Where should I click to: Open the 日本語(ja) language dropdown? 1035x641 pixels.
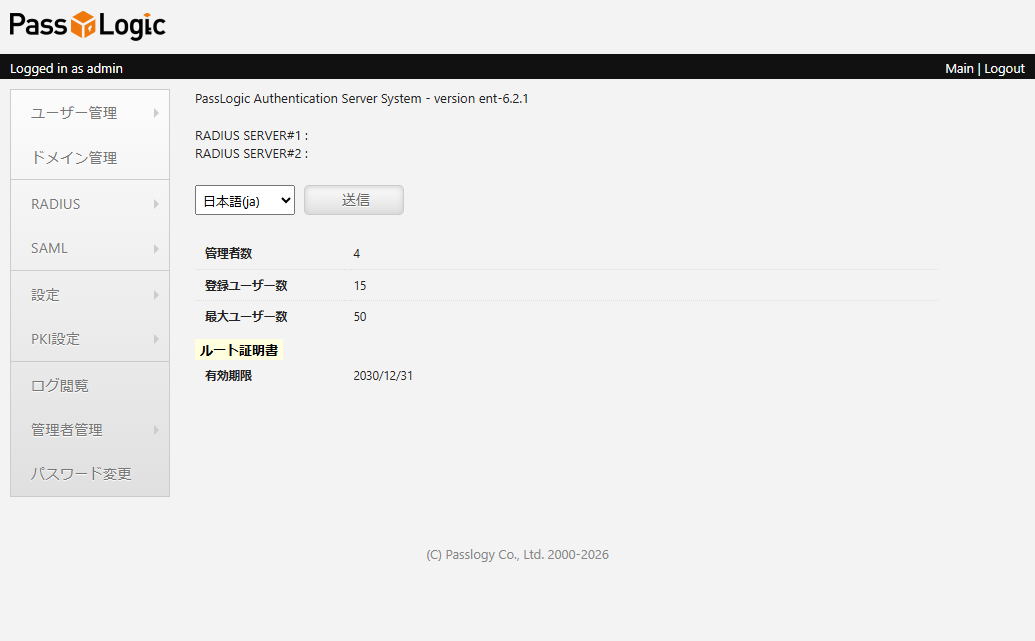[245, 200]
